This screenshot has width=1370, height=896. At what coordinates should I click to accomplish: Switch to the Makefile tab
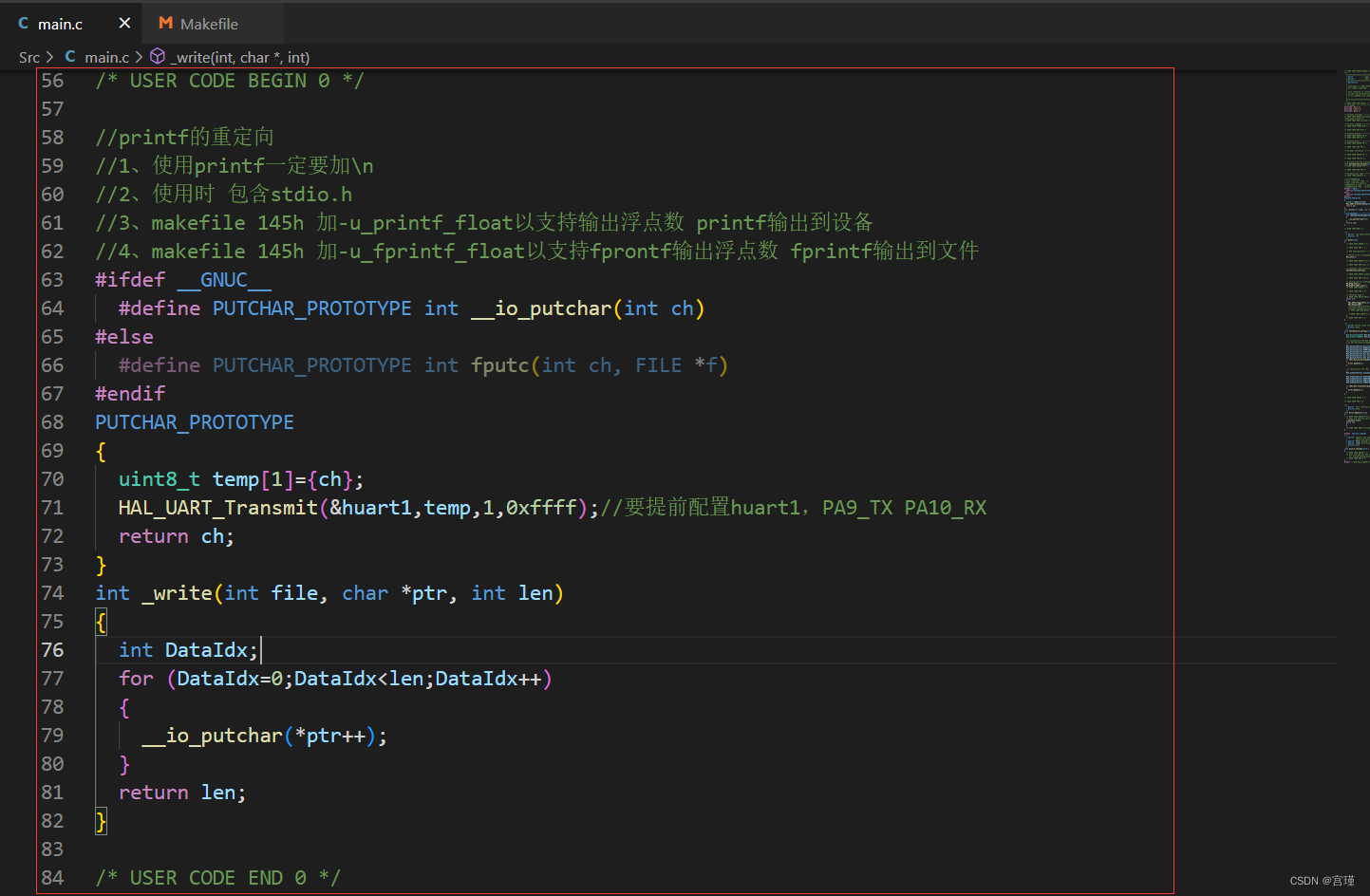pyautogui.click(x=211, y=23)
